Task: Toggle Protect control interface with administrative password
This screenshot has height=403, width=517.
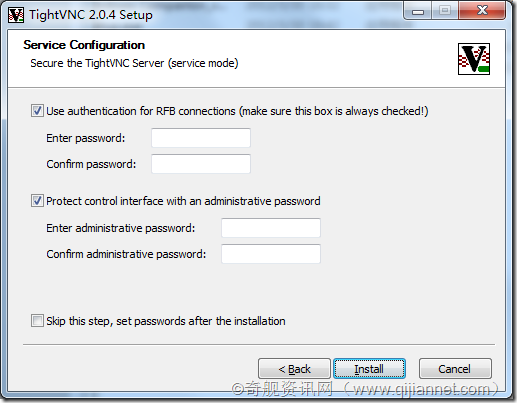Action: (x=37, y=201)
